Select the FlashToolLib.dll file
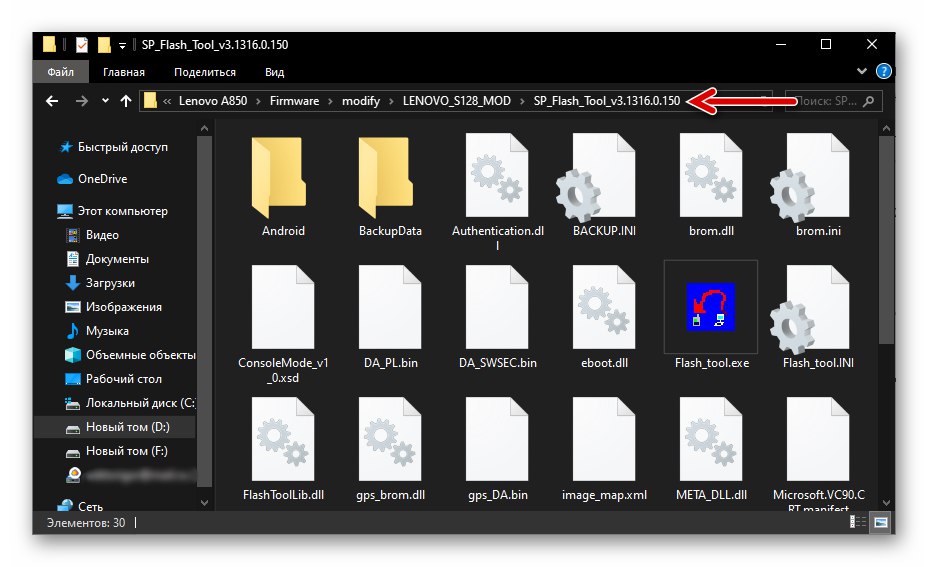928x567 pixels. click(283, 450)
